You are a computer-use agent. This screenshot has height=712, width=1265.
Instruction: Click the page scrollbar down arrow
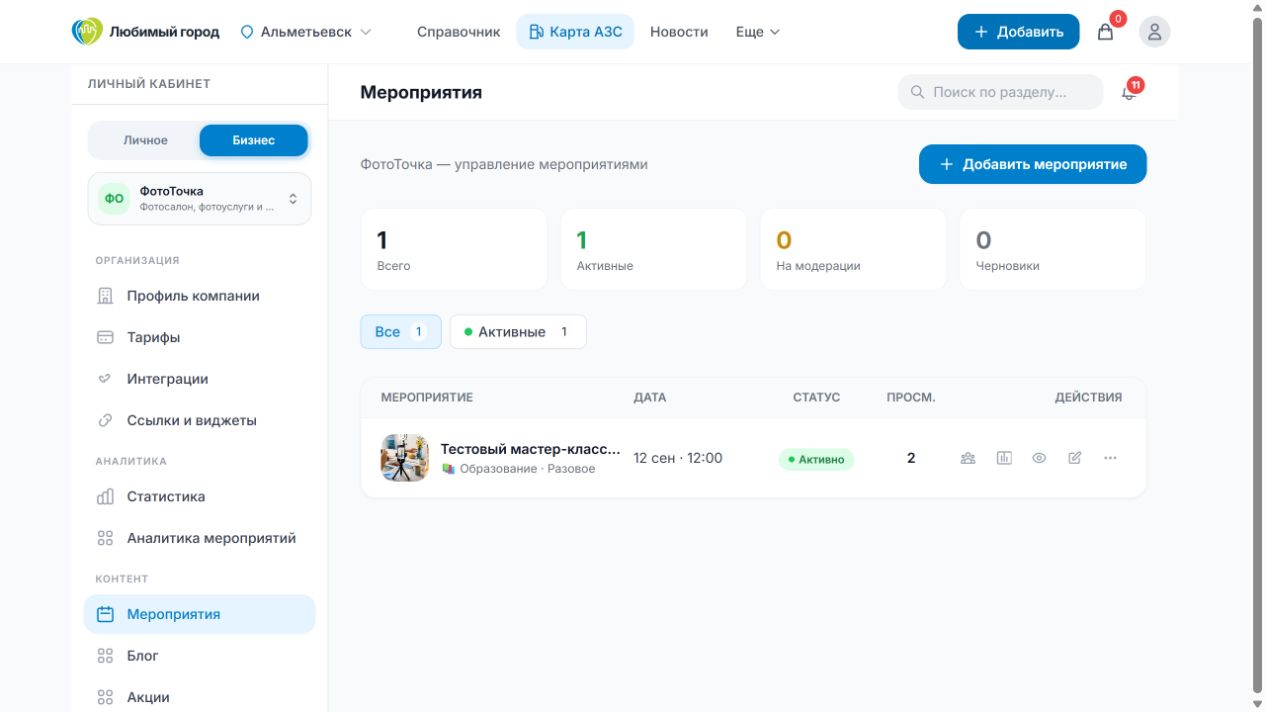coord(1257,704)
